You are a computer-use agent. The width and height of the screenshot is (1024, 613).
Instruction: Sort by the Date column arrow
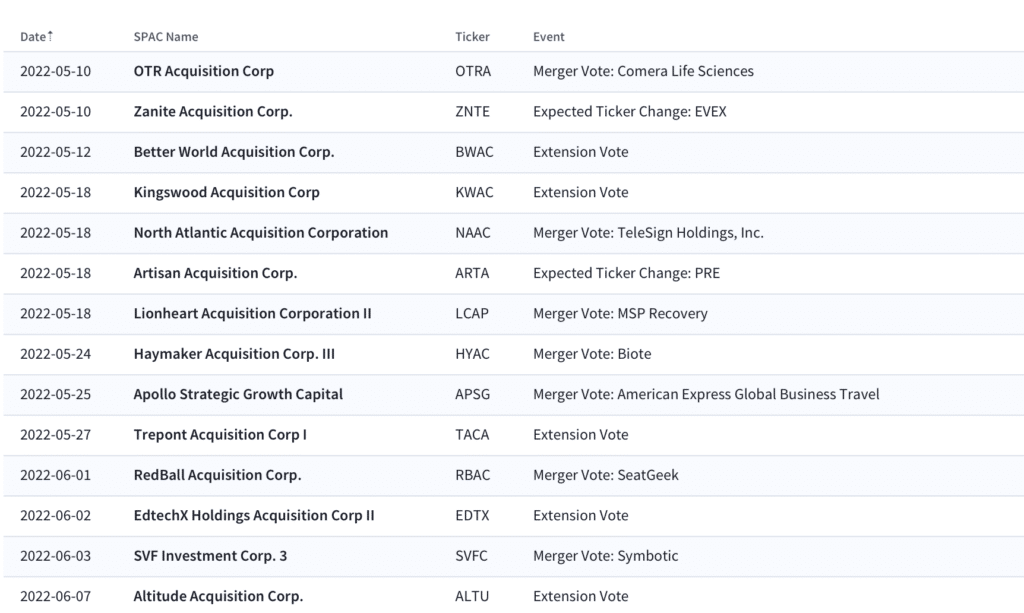50,36
